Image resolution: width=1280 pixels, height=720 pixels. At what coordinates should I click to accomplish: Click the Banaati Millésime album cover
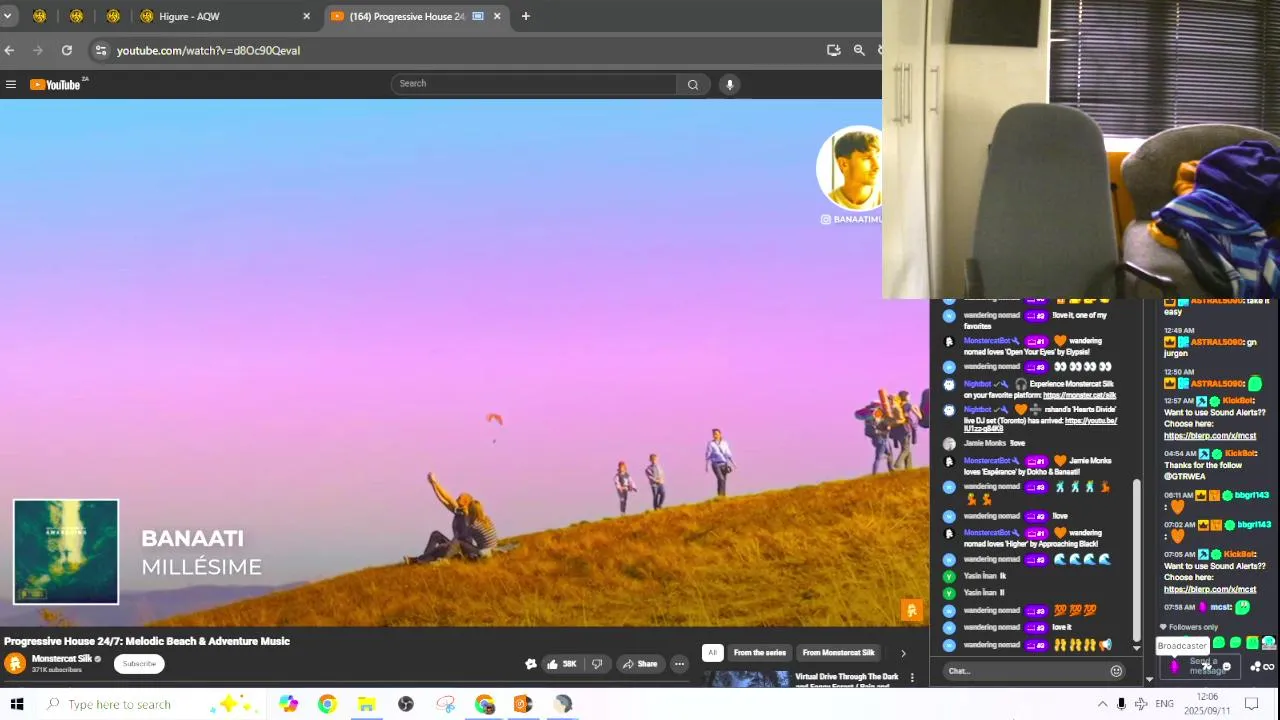click(66, 552)
